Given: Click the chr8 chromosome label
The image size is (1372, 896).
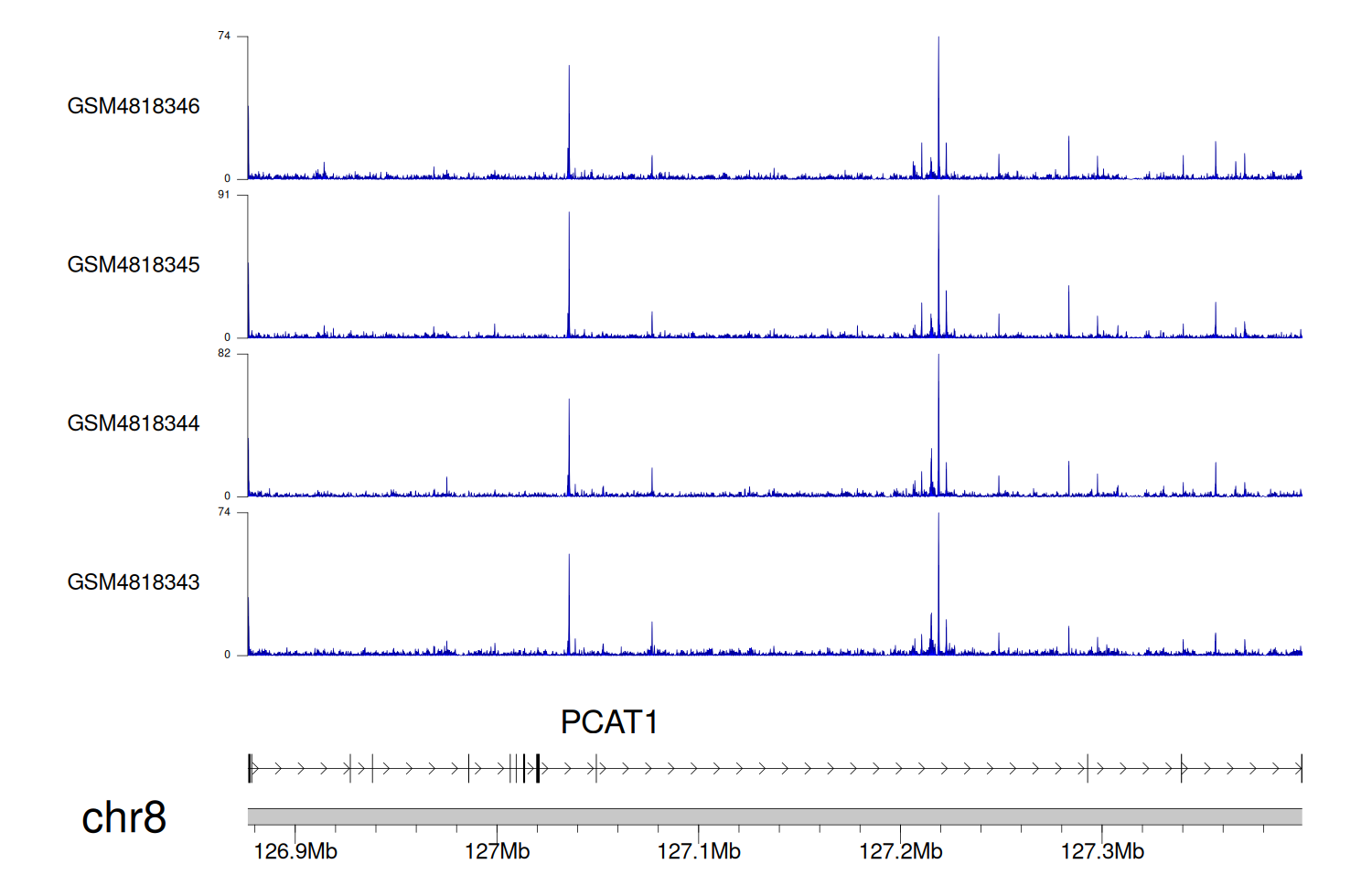Looking at the screenshot, I should (123, 817).
